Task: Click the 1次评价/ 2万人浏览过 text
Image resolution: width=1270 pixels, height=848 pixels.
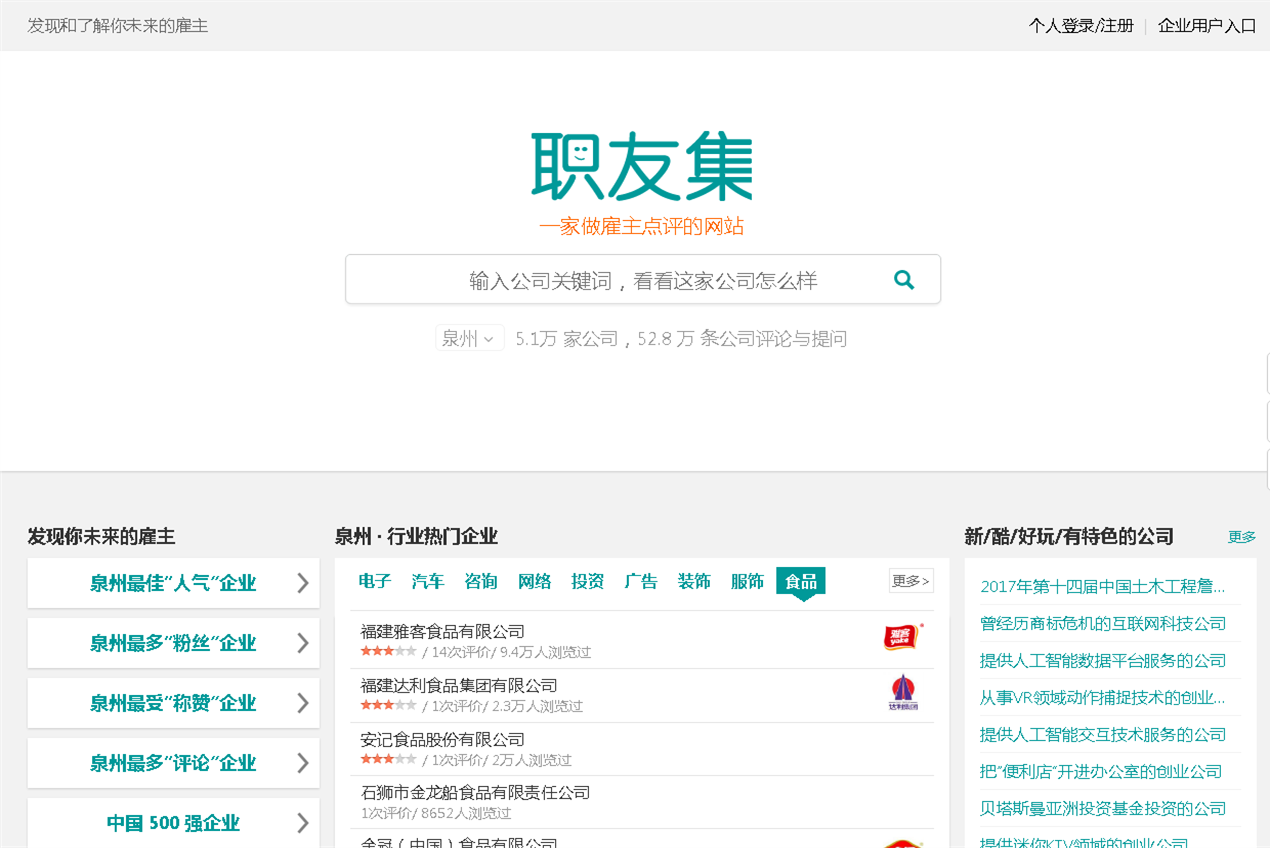Action: (501, 760)
